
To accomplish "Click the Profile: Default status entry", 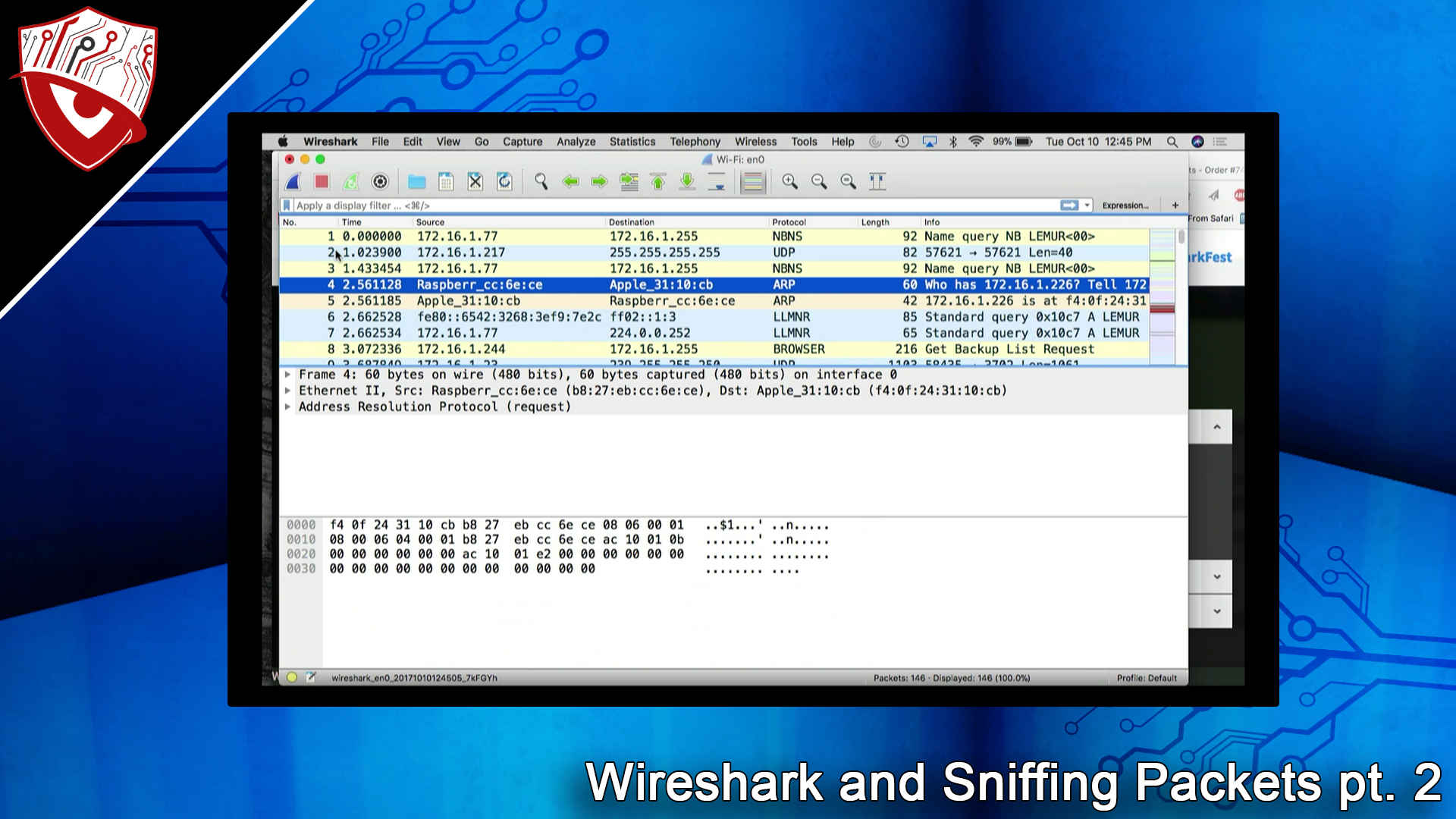I will pyautogui.click(x=1147, y=678).
